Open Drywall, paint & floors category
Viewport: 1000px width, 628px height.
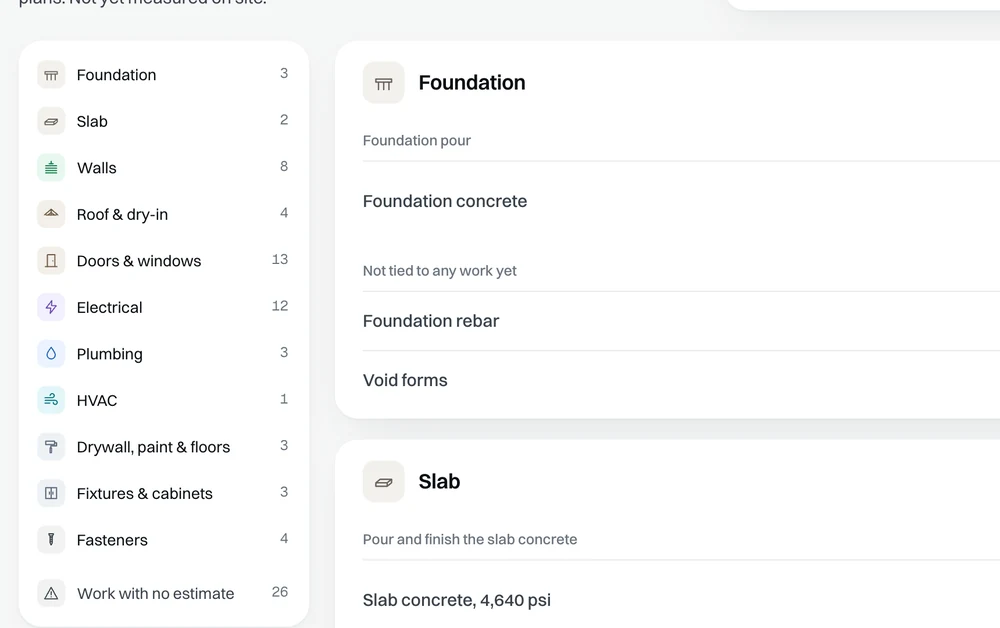click(164, 447)
